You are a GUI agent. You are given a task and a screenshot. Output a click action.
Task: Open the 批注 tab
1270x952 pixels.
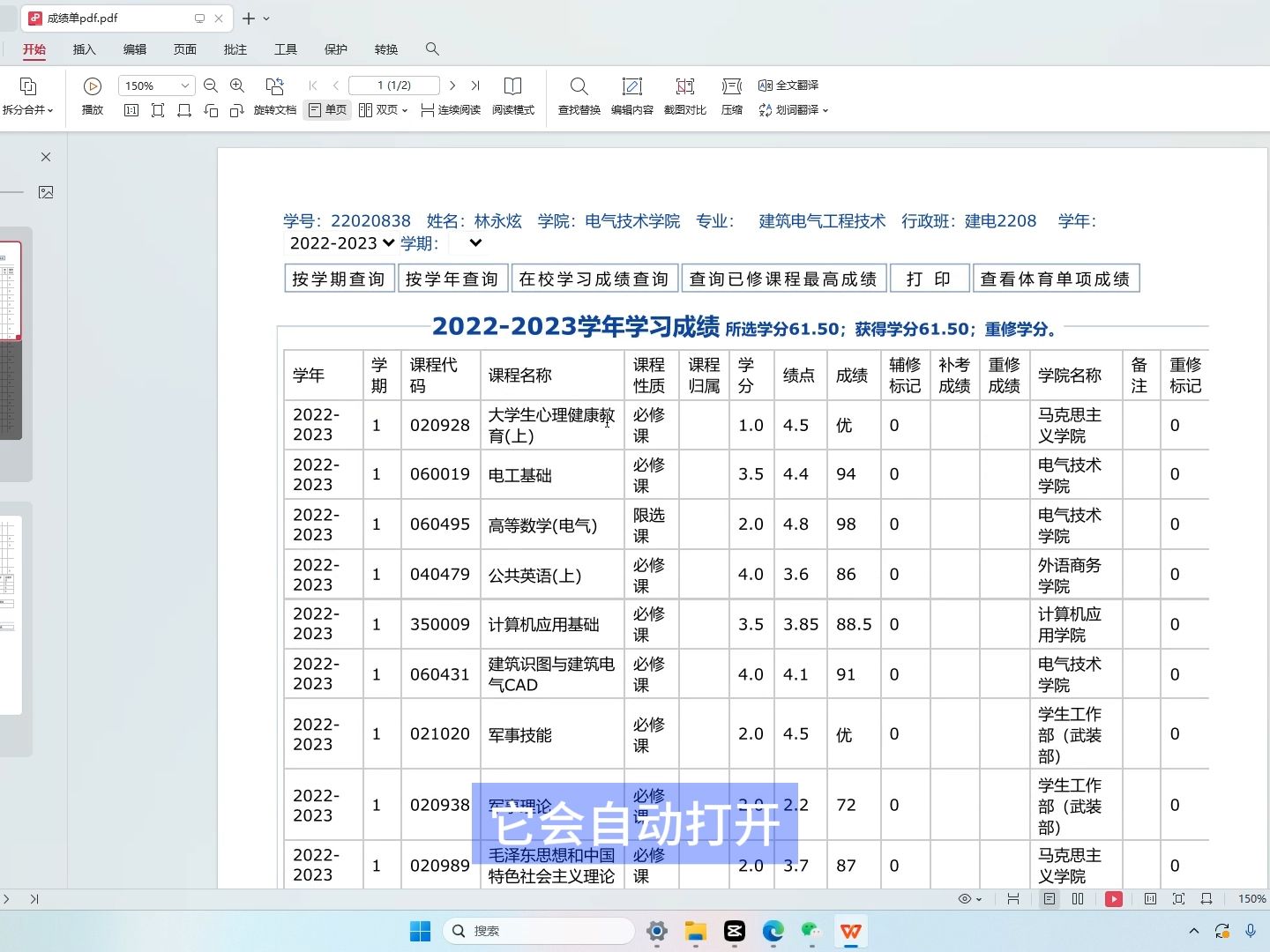point(235,49)
